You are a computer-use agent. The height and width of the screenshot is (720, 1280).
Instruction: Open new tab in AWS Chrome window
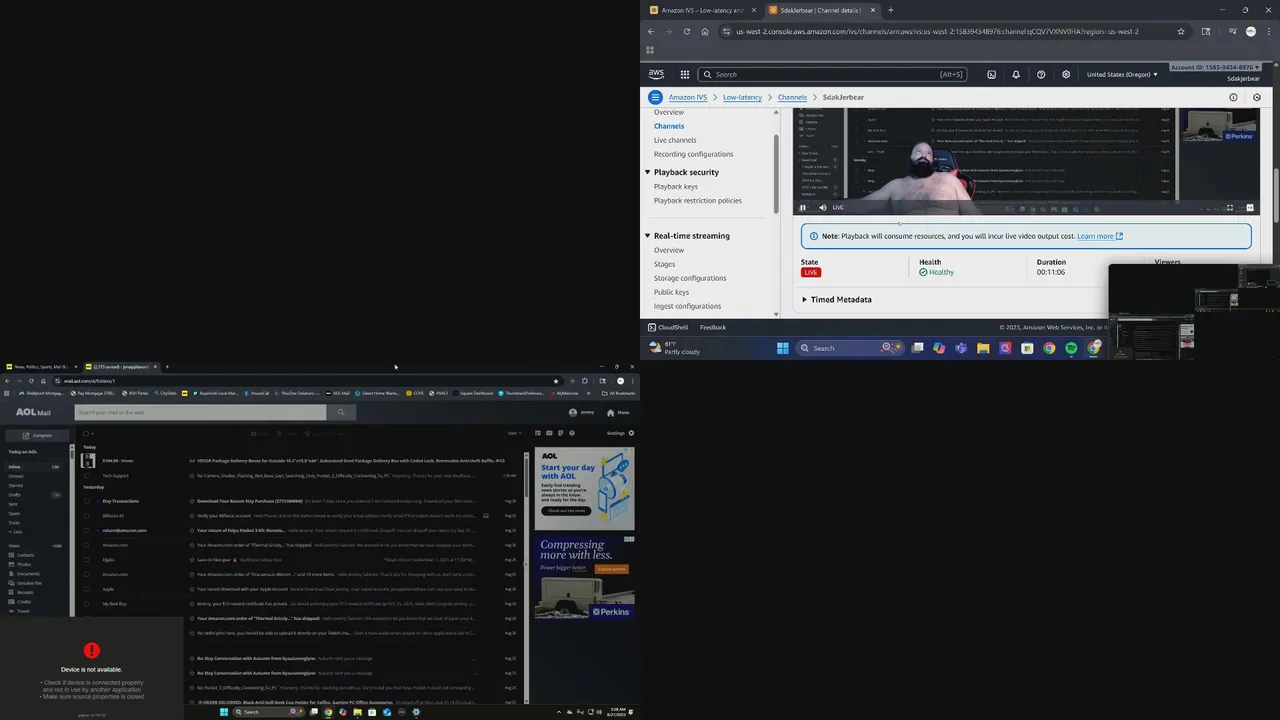point(891,10)
